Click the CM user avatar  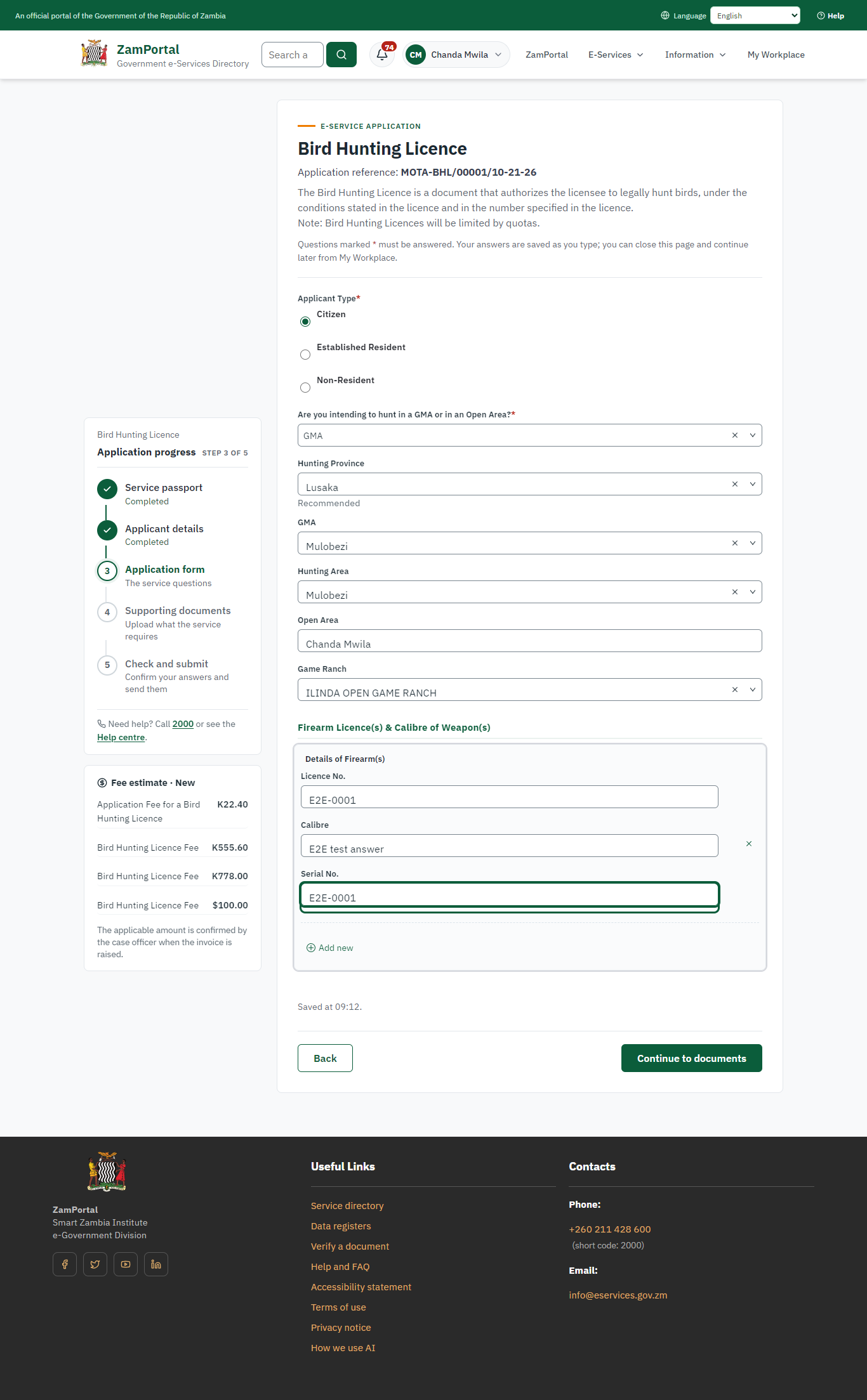coord(416,55)
